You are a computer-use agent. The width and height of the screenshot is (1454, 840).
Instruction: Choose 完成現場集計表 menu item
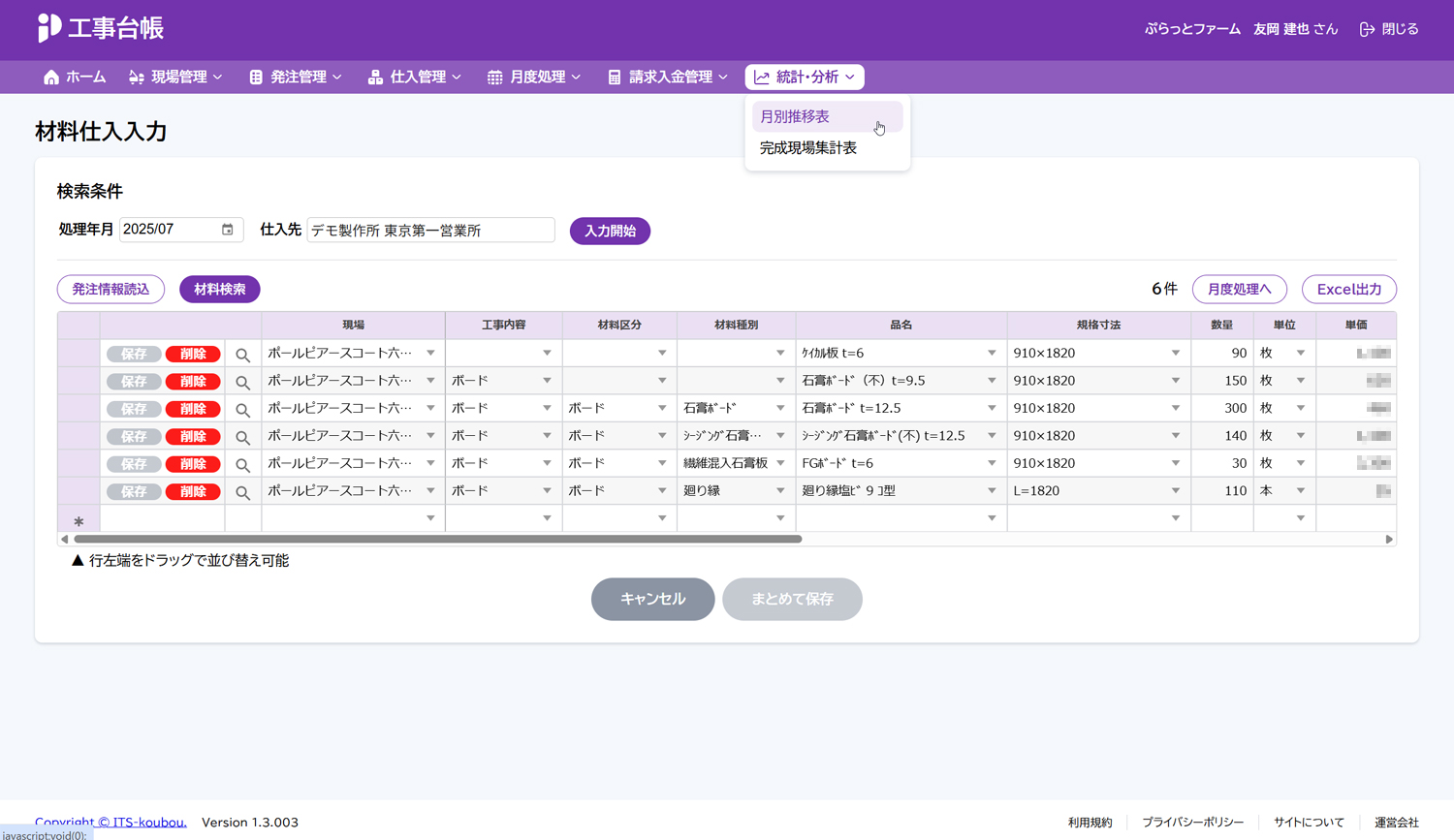pos(807,148)
